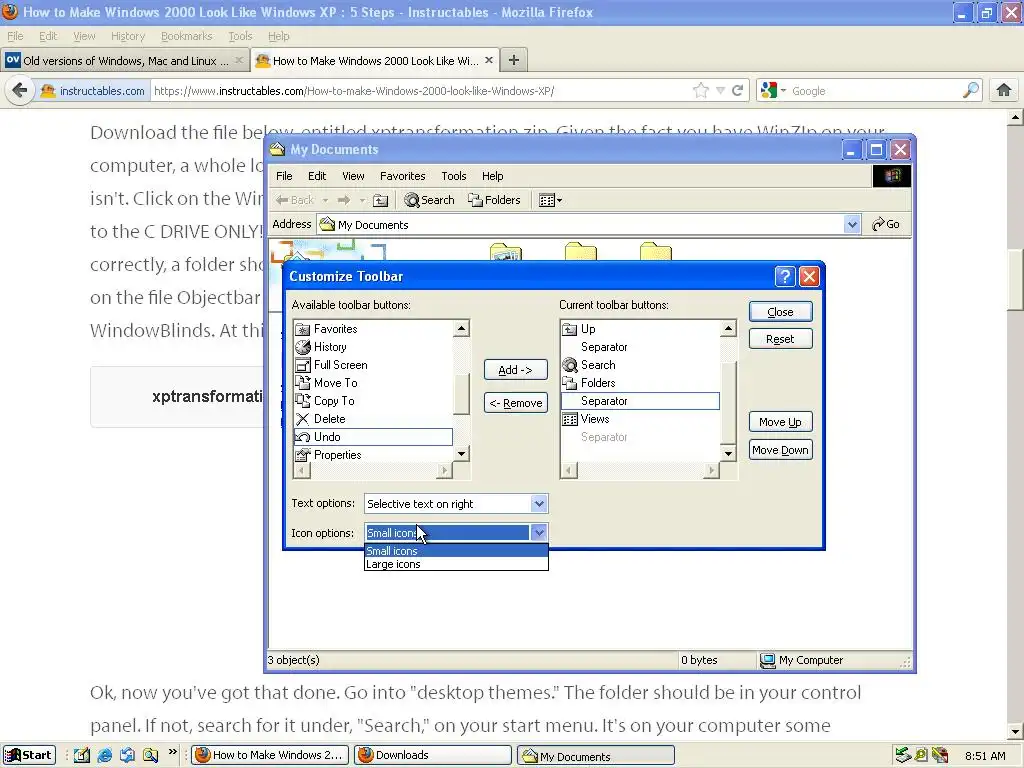Open a new Firefox tab
This screenshot has width=1024, height=768.
(514, 61)
